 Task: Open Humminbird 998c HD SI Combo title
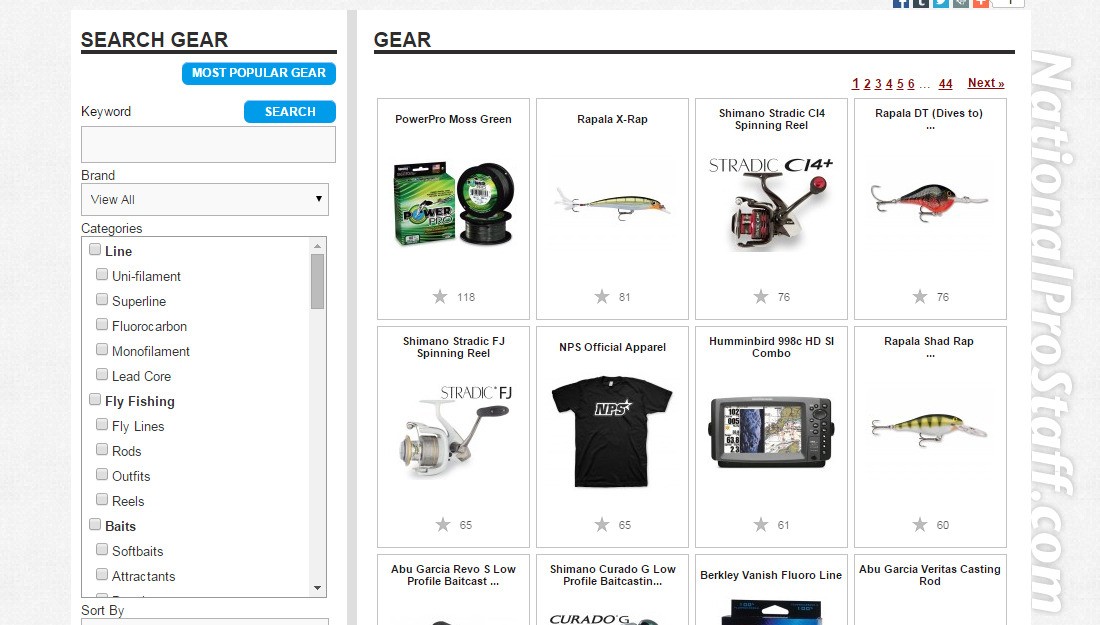(x=772, y=347)
